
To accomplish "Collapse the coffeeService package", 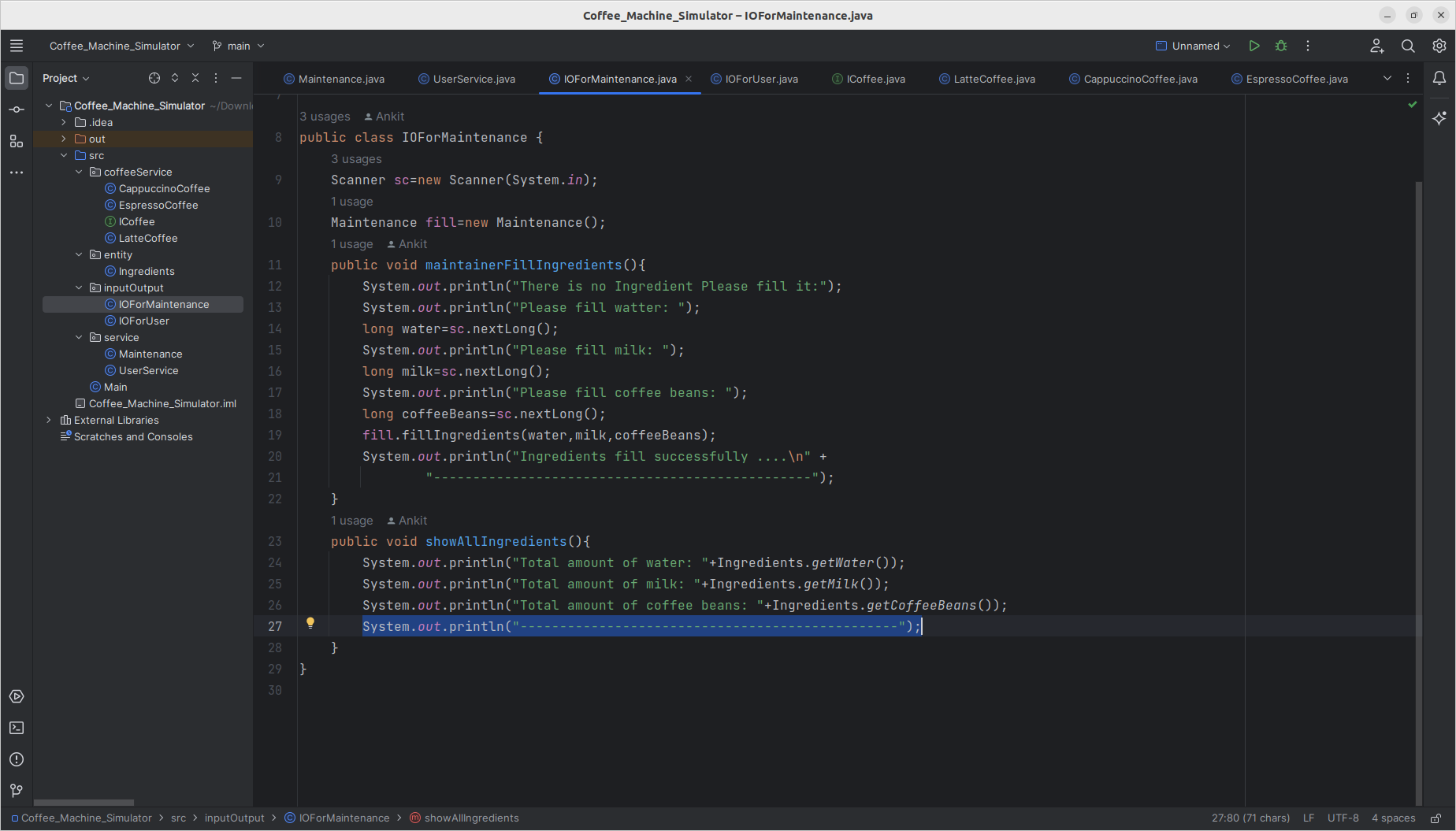I will [79, 172].
